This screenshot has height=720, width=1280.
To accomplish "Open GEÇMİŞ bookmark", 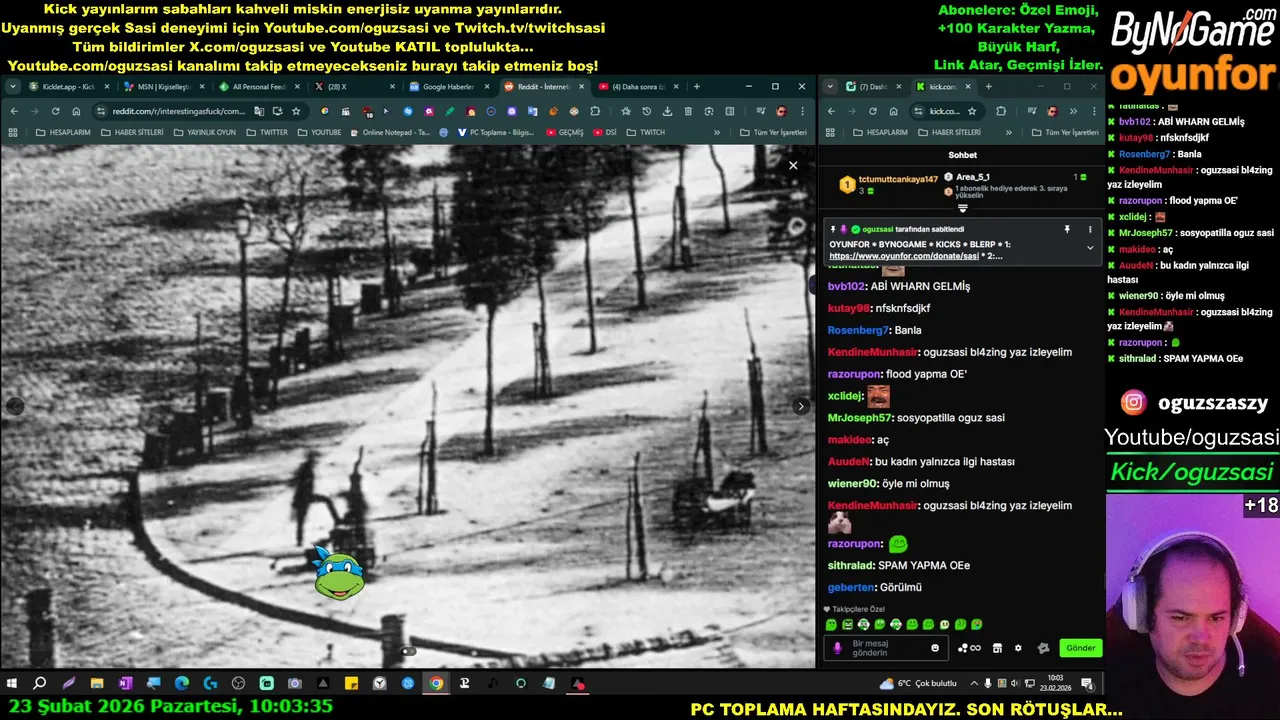I will [565, 132].
